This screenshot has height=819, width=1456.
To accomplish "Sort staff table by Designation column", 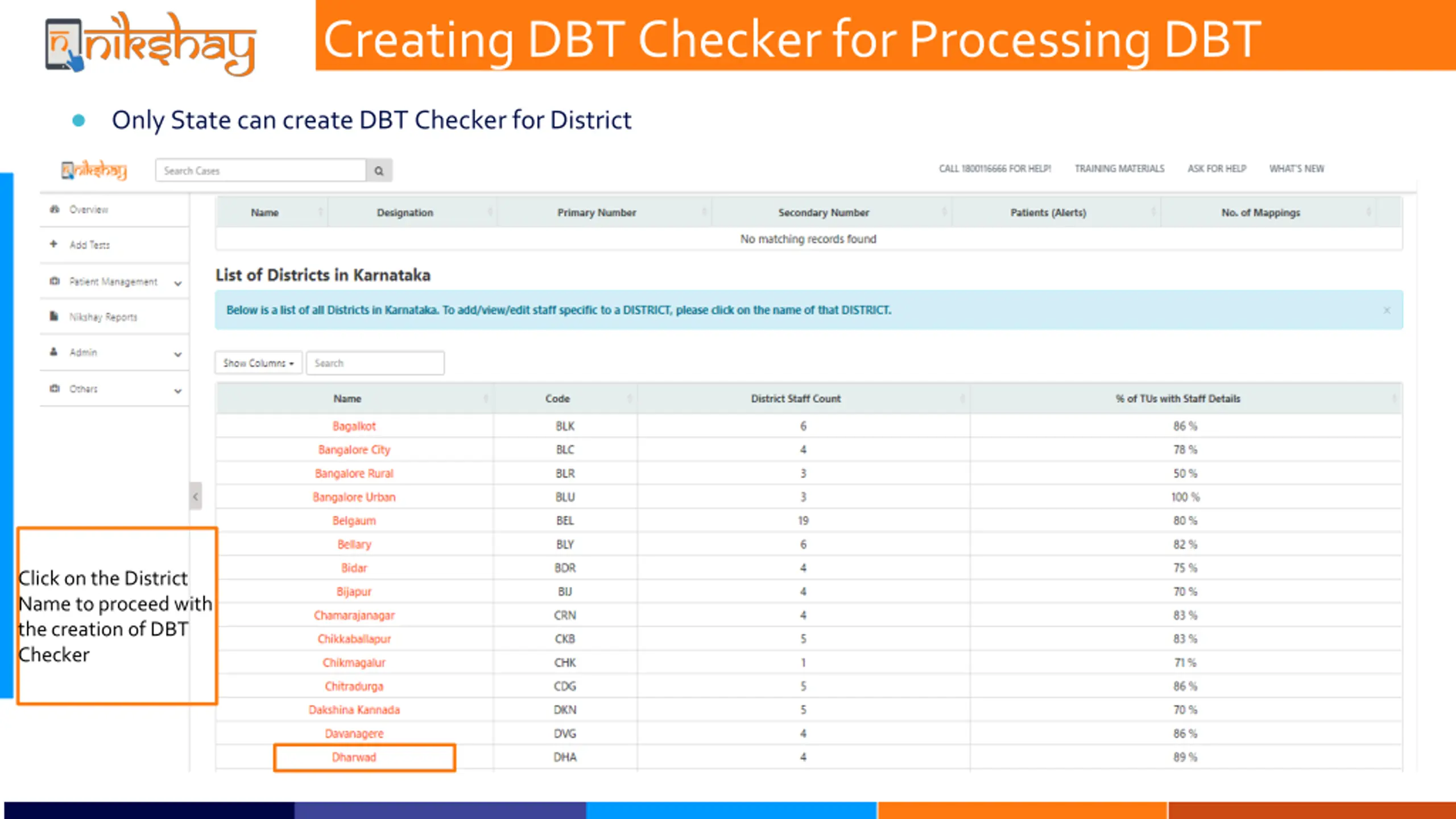I will point(412,212).
